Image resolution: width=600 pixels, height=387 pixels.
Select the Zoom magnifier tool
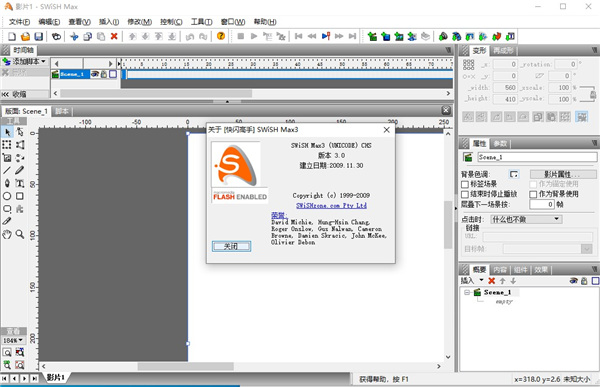(x=20, y=234)
